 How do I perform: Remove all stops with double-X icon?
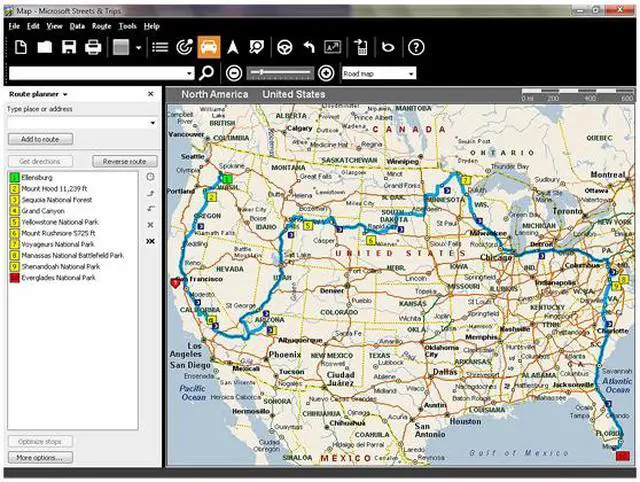click(150, 242)
